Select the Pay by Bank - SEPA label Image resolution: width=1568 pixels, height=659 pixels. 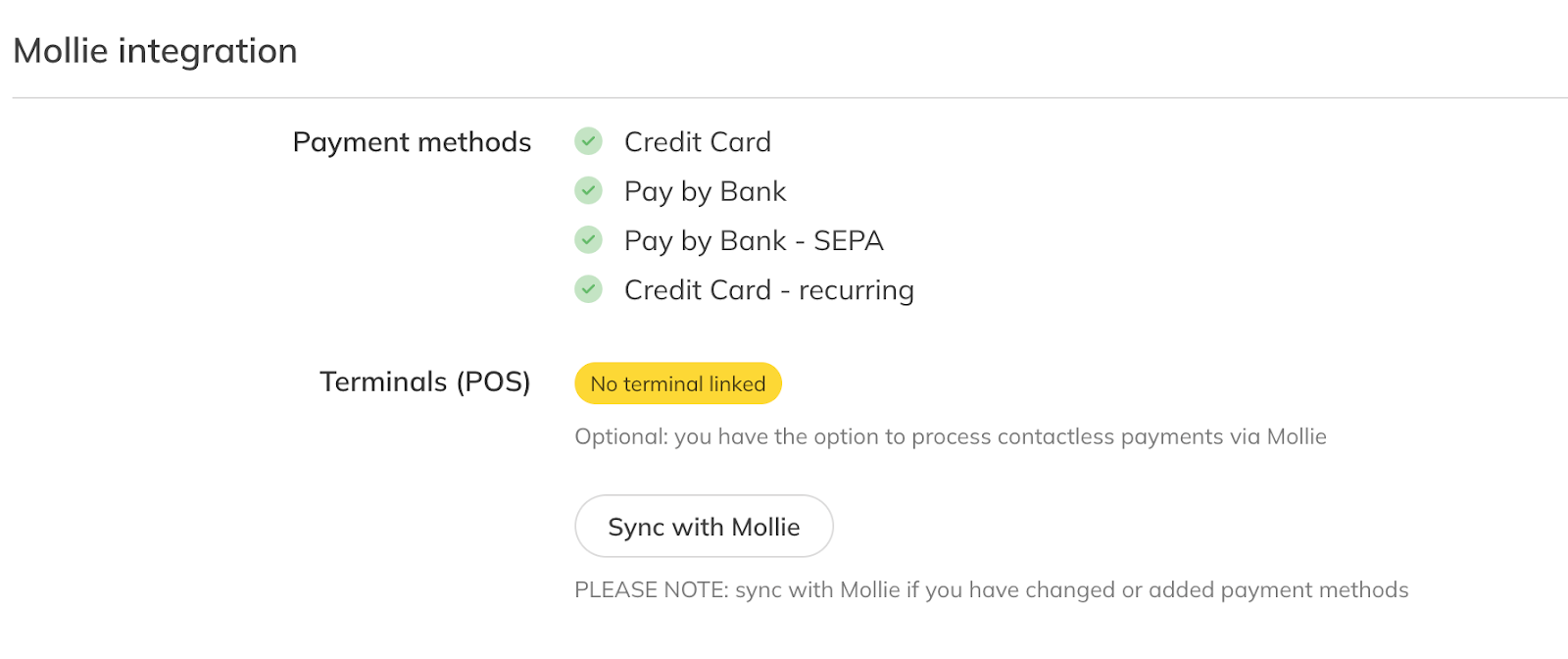click(x=753, y=241)
